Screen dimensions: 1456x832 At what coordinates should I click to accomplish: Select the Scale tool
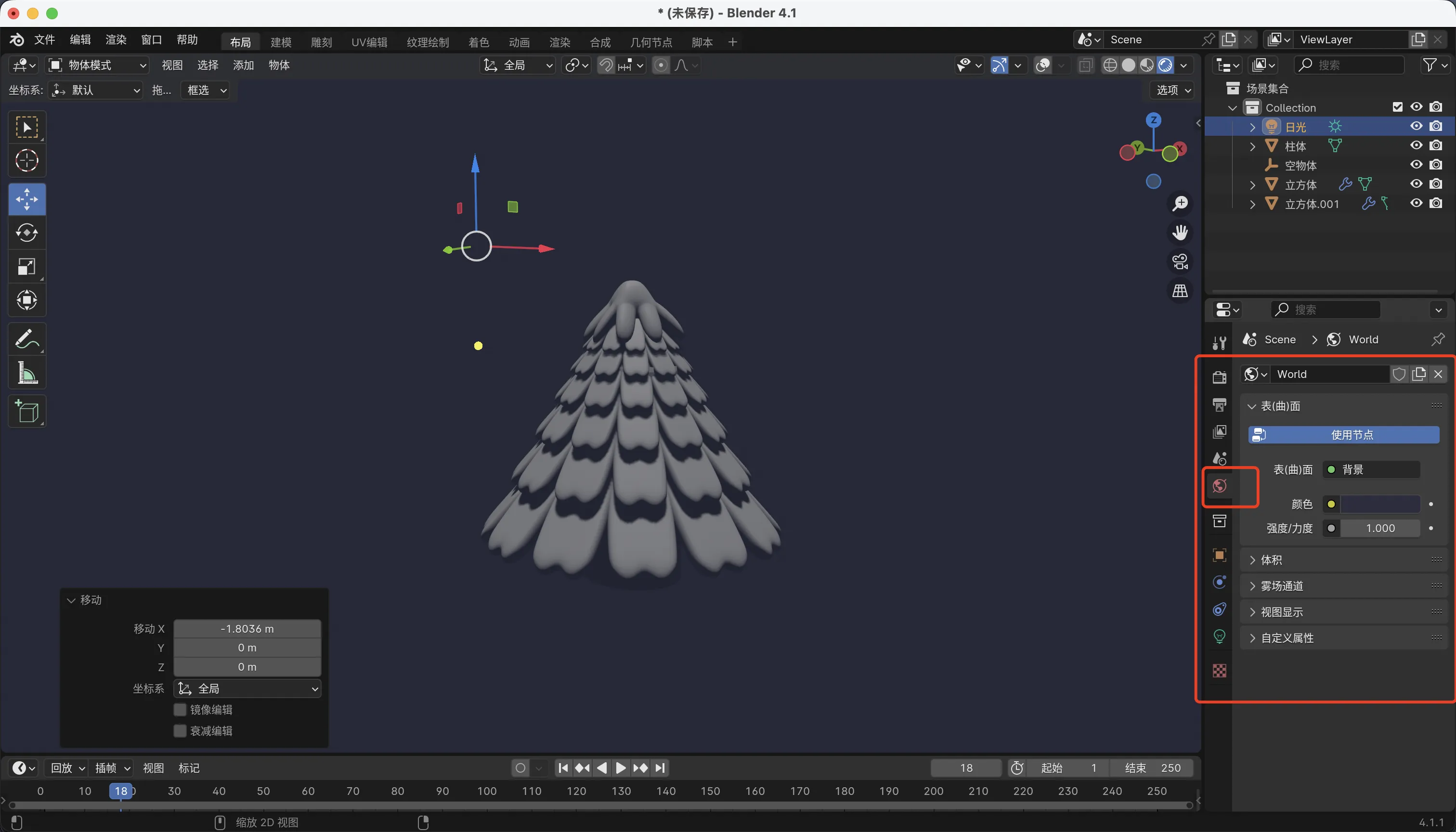[x=27, y=266]
